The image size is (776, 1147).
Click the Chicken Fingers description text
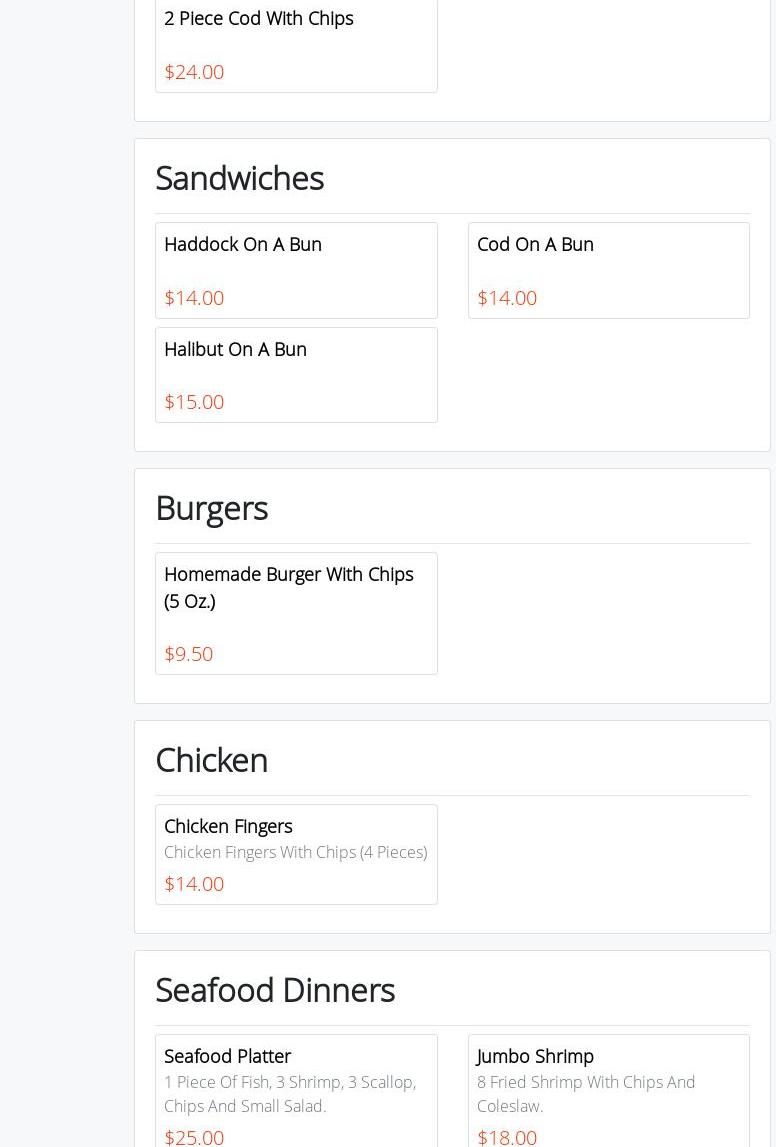[295, 852]
